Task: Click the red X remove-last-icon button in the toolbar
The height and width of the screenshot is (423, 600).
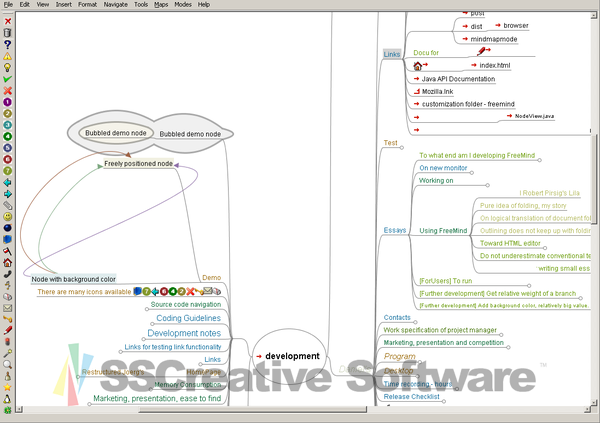Action: pyautogui.click(x=7, y=21)
